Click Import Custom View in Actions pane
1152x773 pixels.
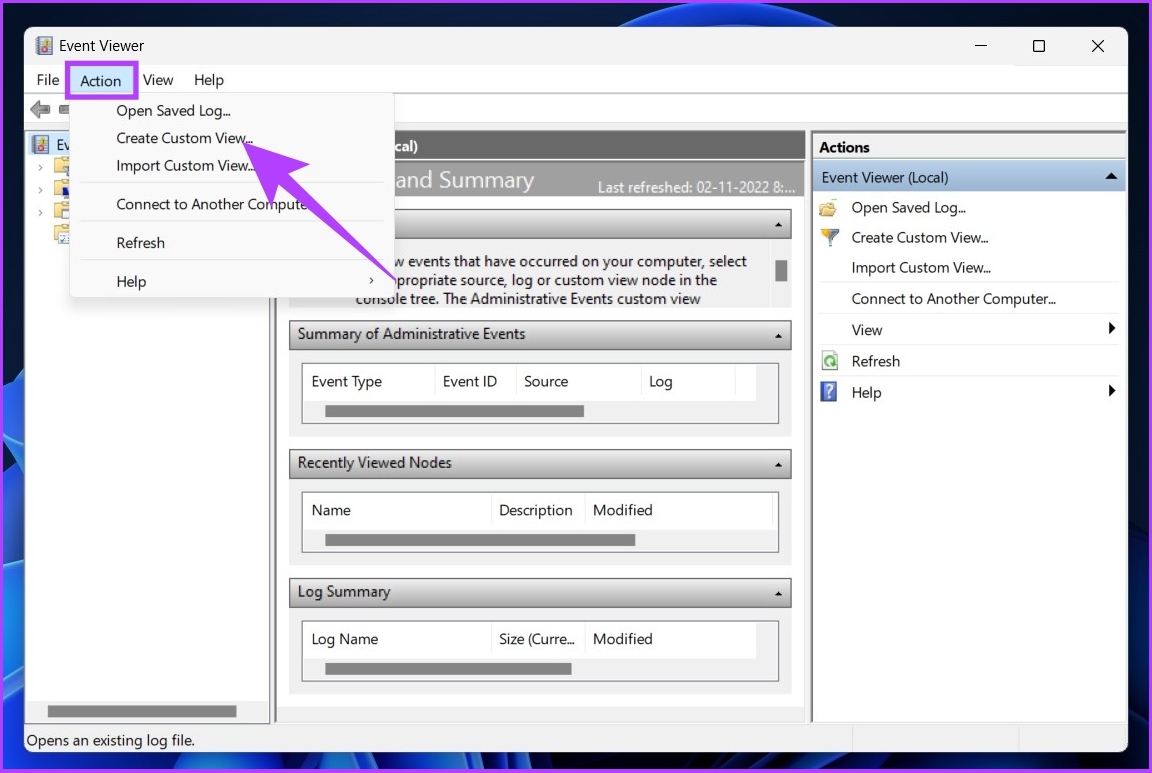pyautogui.click(x=920, y=268)
